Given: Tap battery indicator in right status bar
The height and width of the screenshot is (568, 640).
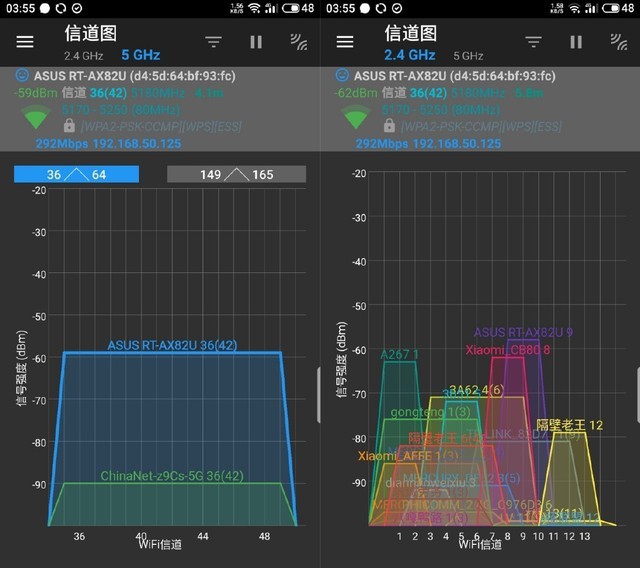Looking at the screenshot, I should (618, 8).
